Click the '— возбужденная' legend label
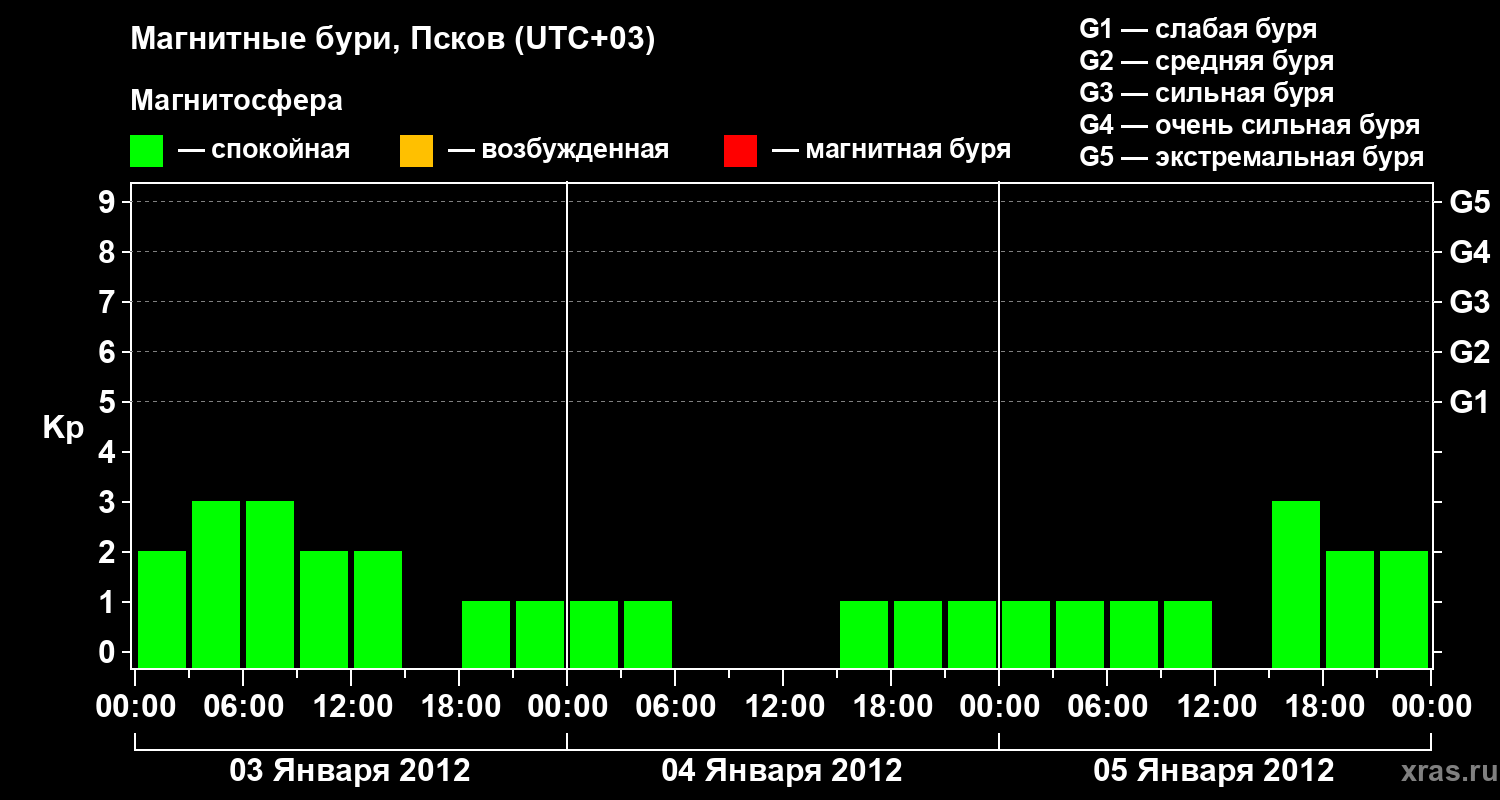The height and width of the screenshot is (800, 1500). pos(558,150)
